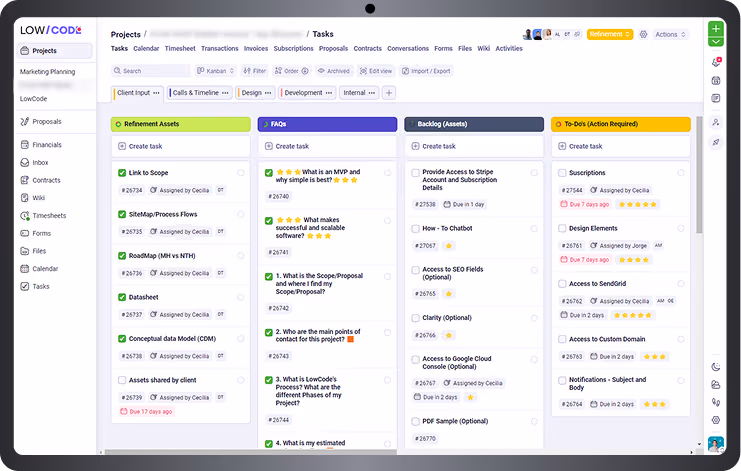
Task: Open the Order sorting control
Action: (x=291, y=71)
